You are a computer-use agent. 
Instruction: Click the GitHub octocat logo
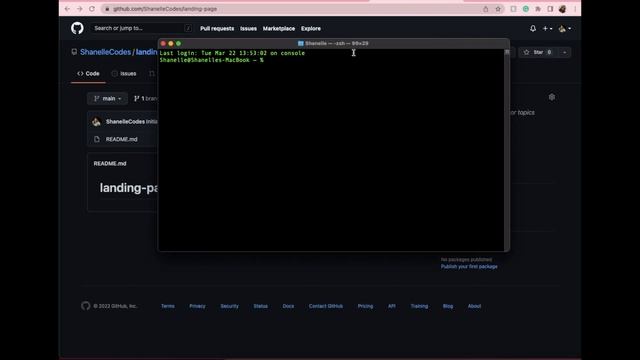click(x=77, y=28)
